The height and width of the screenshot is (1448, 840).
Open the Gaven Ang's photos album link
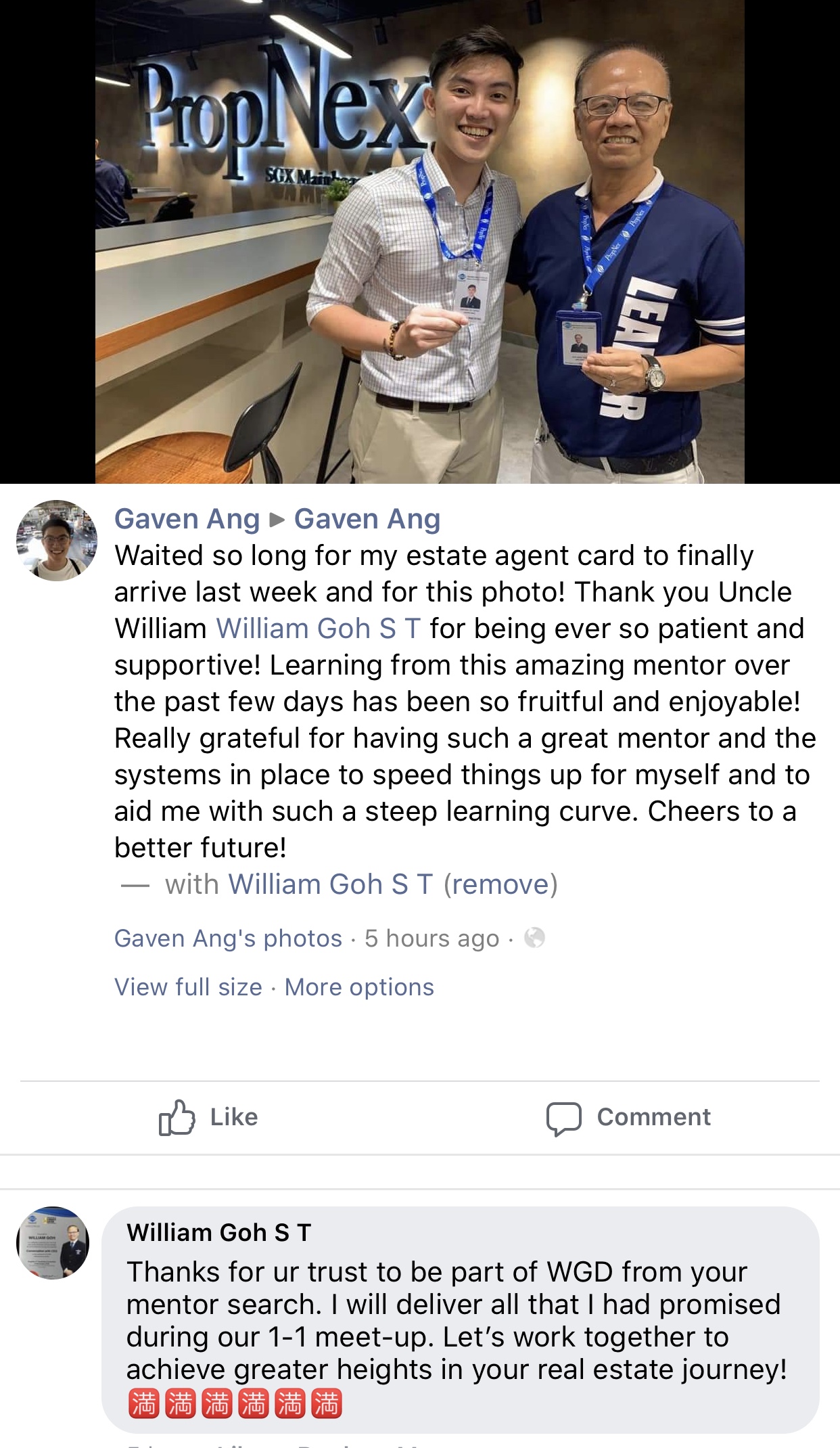click(x=229, y=938)
